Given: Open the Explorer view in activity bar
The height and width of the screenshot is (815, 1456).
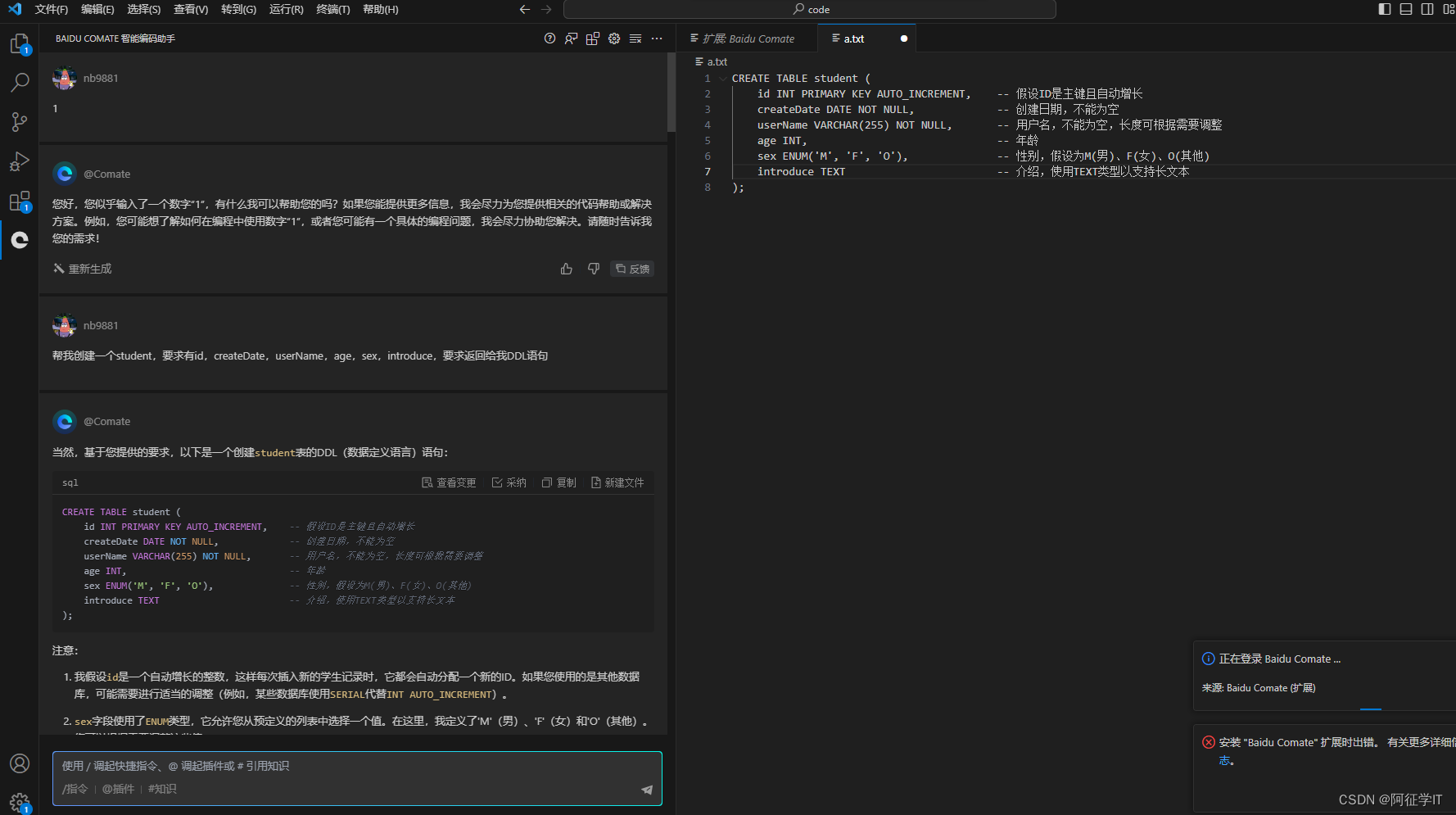Looking at the screenshot, I should [x=20, y=43].
